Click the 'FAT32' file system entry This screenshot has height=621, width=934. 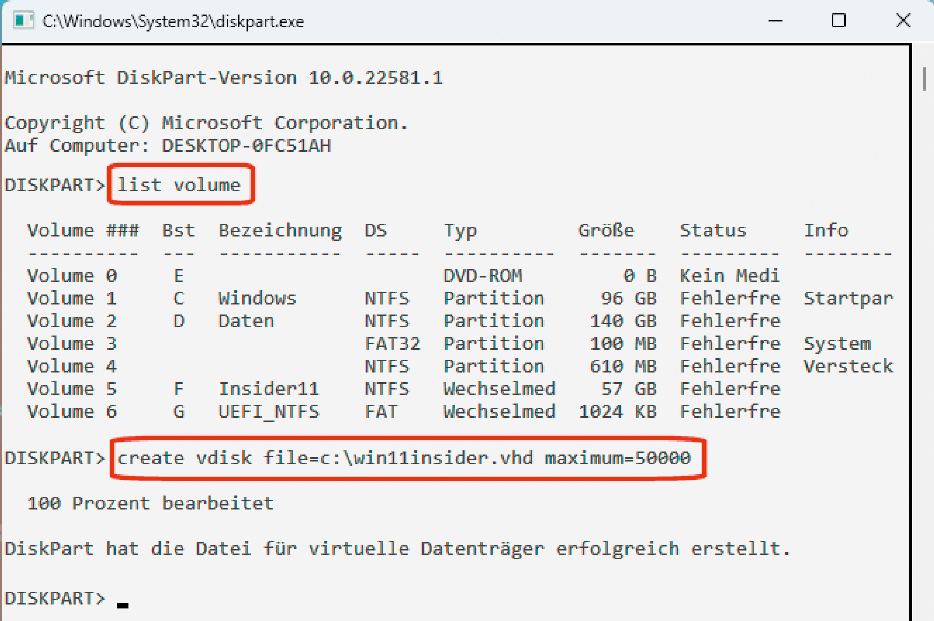[x=393, y=344]
